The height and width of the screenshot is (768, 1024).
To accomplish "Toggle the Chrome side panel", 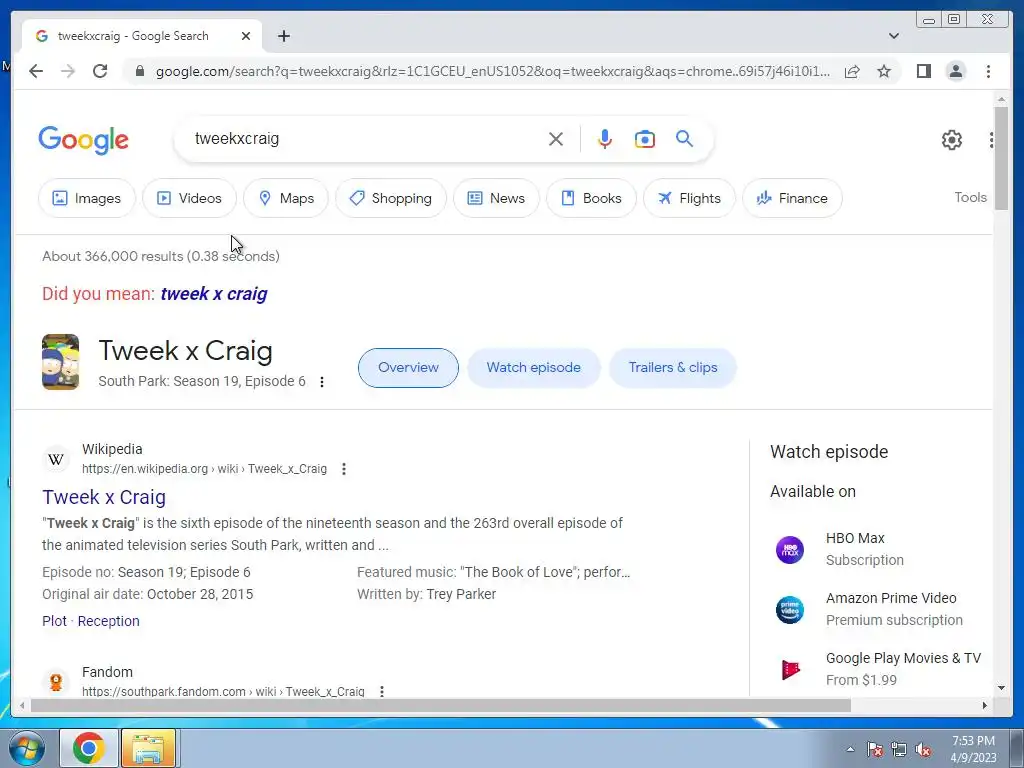I will (923, 71).
